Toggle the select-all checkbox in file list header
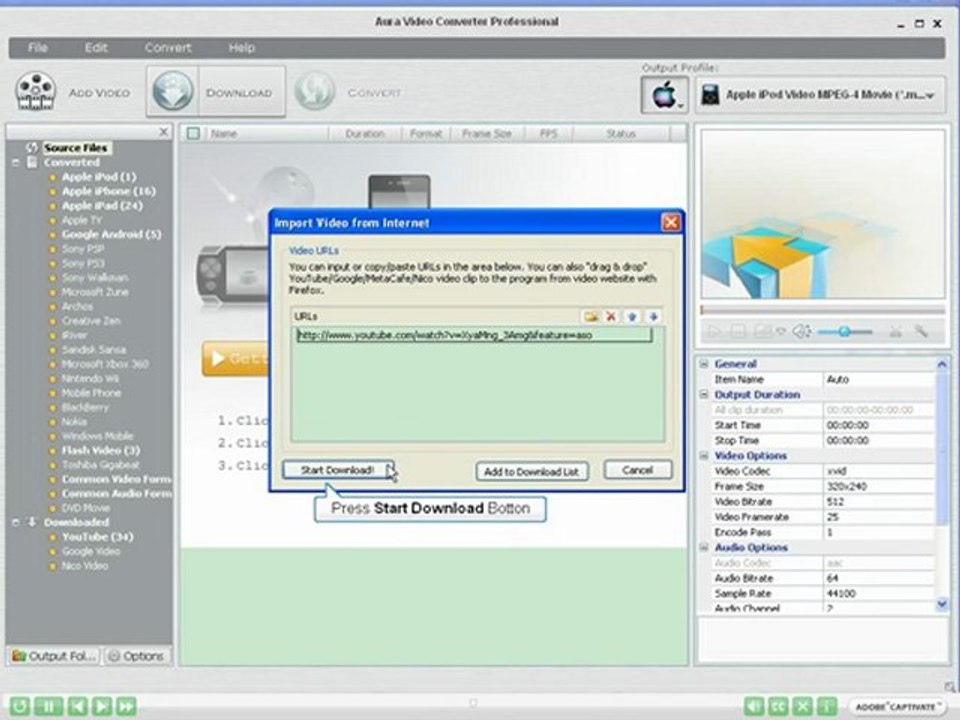This screenshot has width=960, height=720. (x=193, y=133)
